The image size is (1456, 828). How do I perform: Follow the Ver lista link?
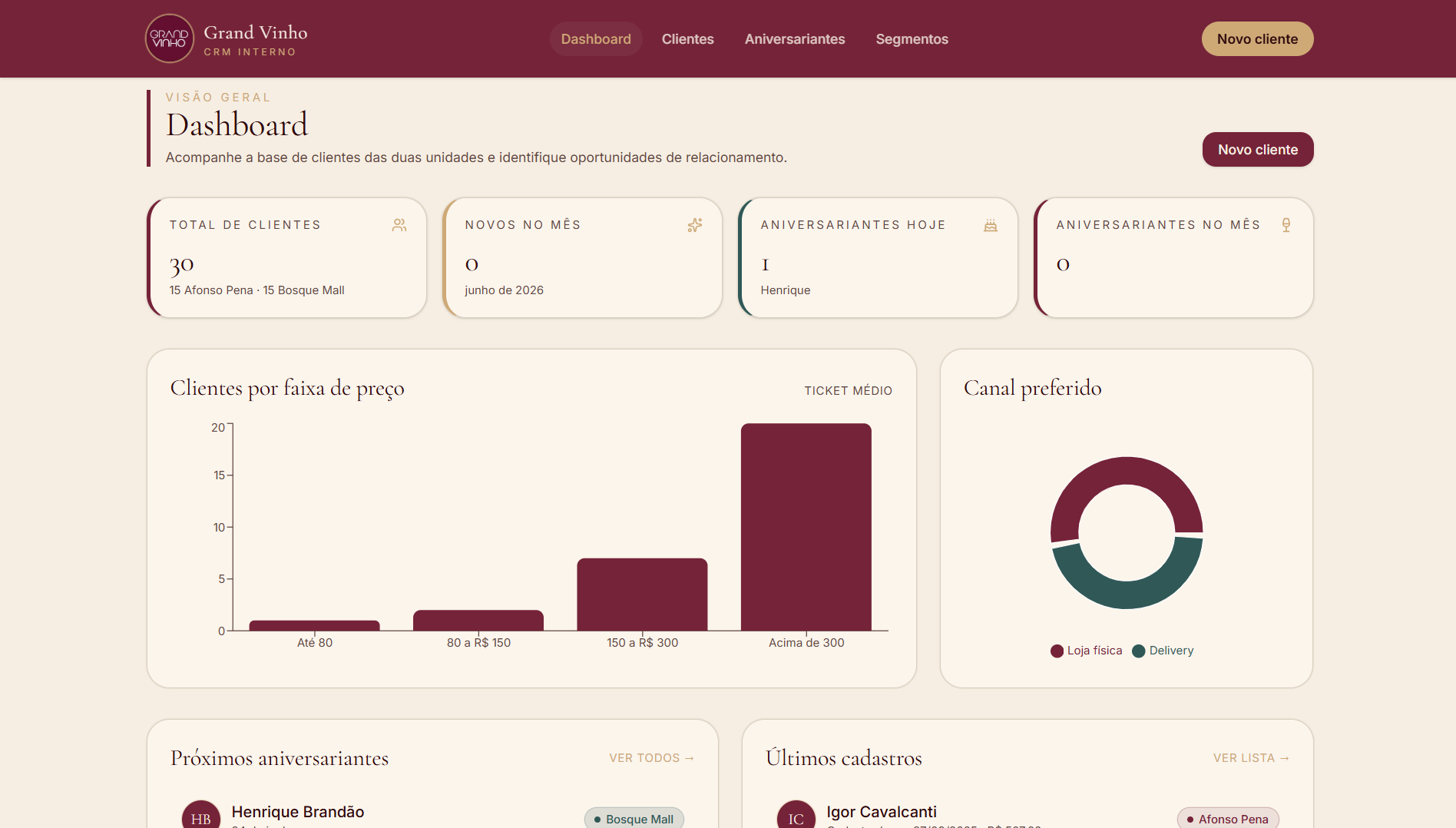point(1251,758)
